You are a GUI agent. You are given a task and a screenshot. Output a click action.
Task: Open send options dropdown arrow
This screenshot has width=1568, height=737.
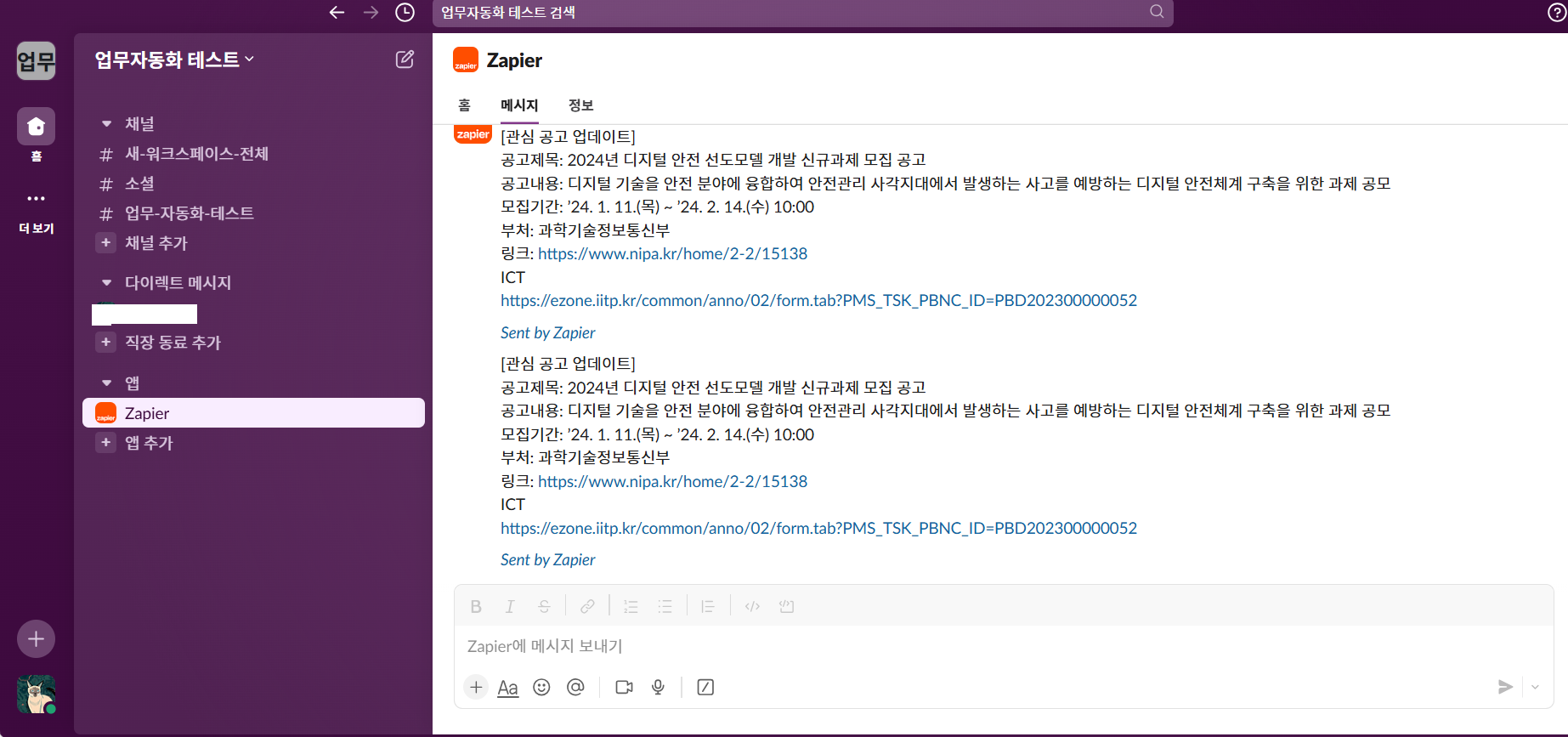coord(1535,687)
